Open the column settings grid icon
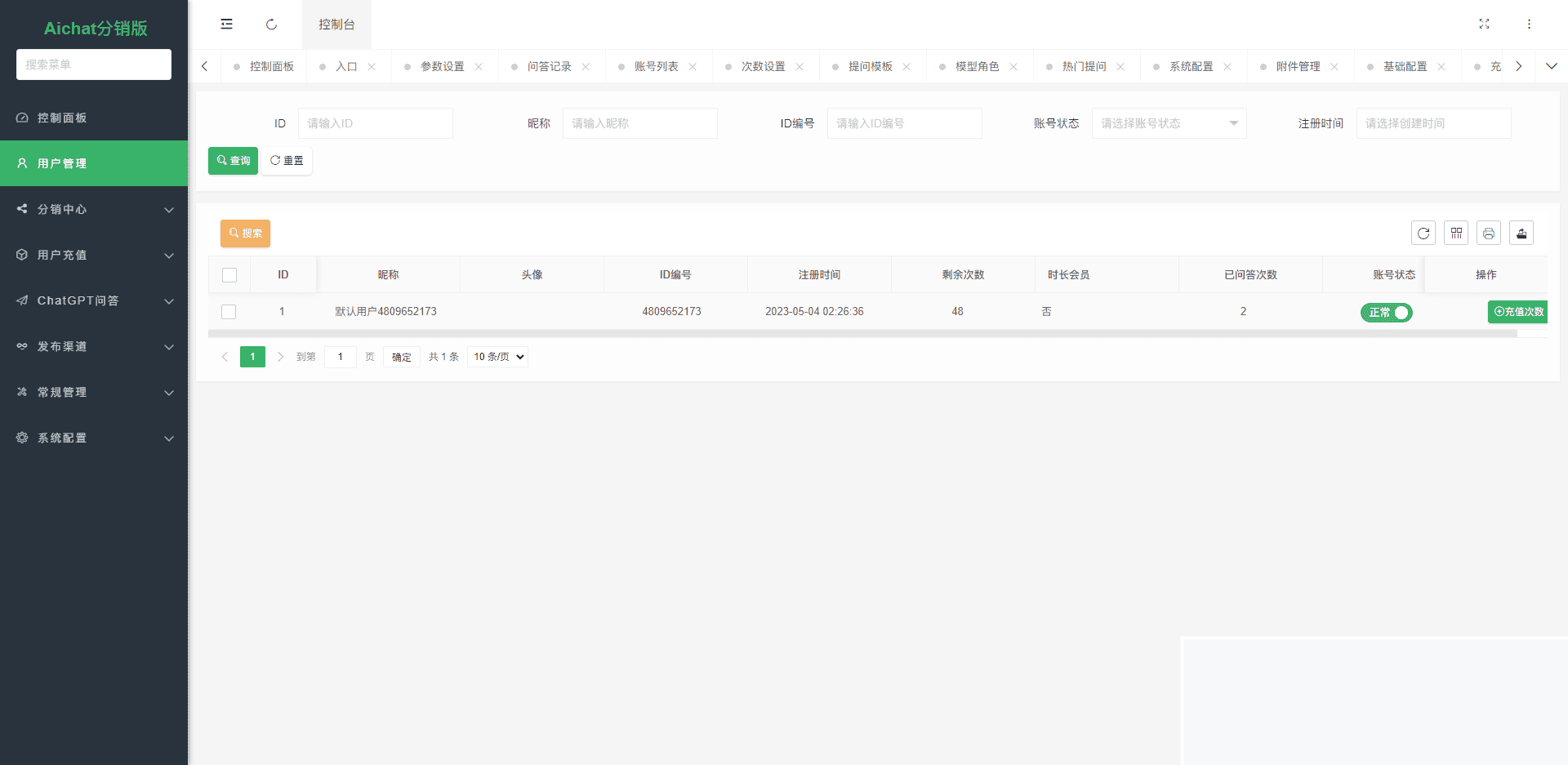 (1456, 233)
